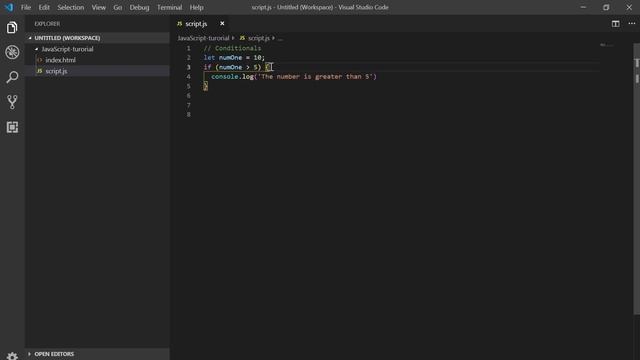640x360 pixels.
Task: Collapse the UNTITLED (WORKSPACE) section
Action: click(x=98, y=38)
